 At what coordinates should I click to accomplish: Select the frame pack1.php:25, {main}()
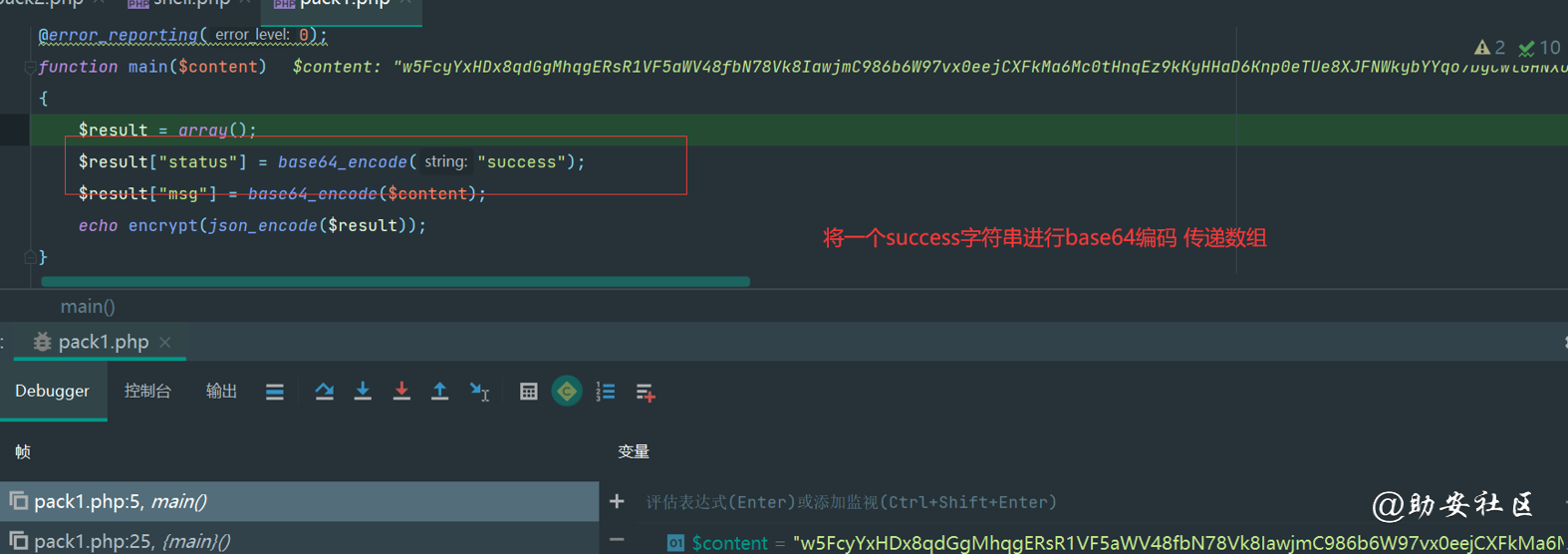click(x=299, y=541)
